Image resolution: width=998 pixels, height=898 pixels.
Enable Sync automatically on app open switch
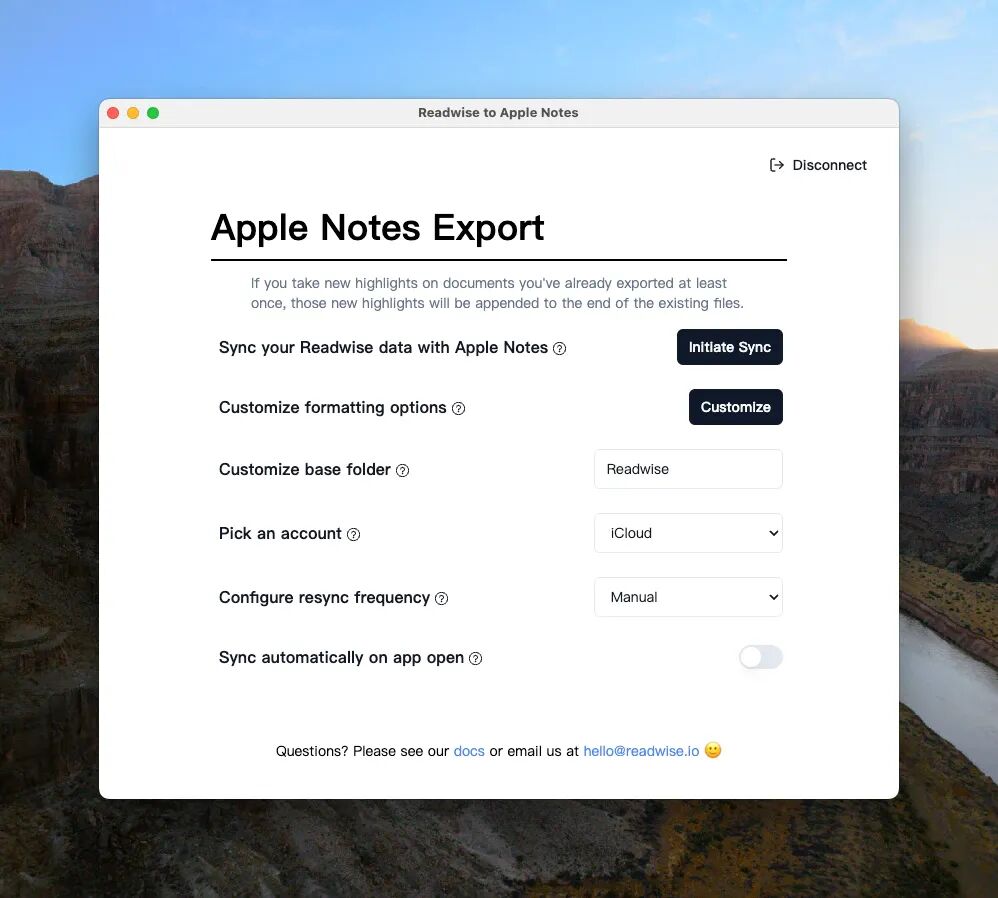761,657
